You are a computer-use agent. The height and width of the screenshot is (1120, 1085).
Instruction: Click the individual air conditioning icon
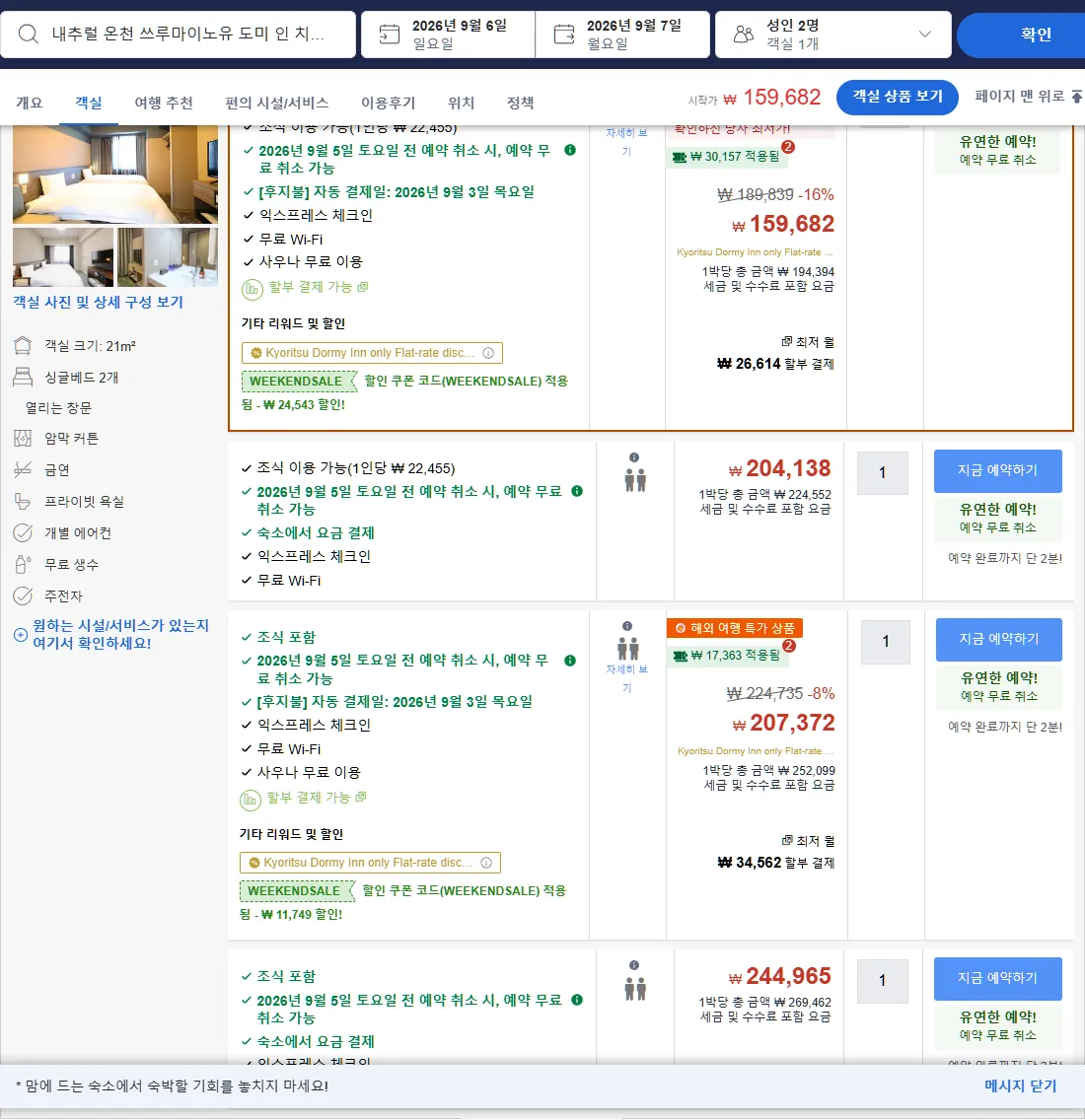[x=23, y=532]
